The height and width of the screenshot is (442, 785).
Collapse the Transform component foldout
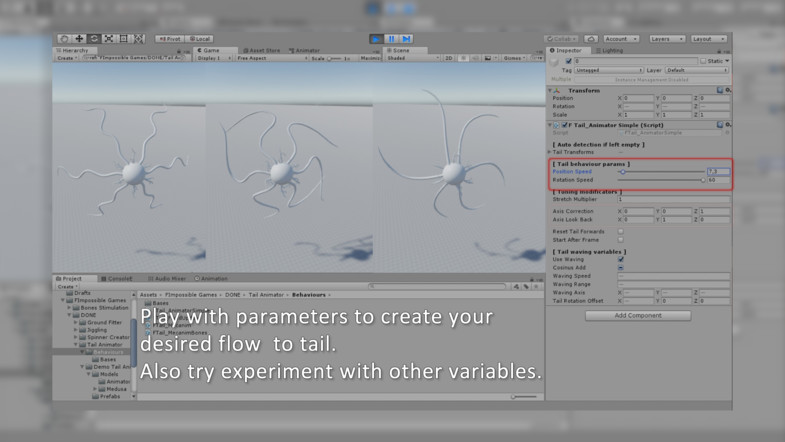tap(550, 91)
